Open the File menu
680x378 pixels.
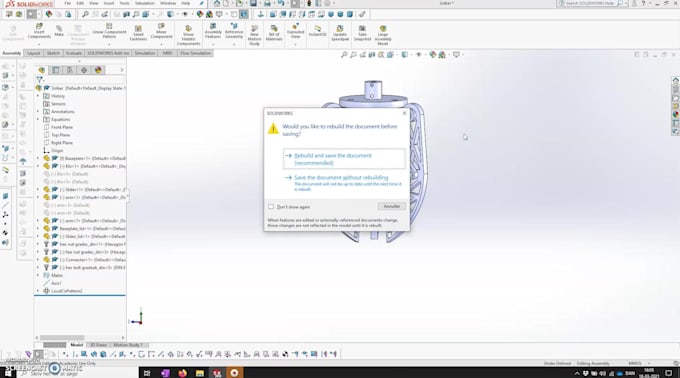(x=68, y=3)
